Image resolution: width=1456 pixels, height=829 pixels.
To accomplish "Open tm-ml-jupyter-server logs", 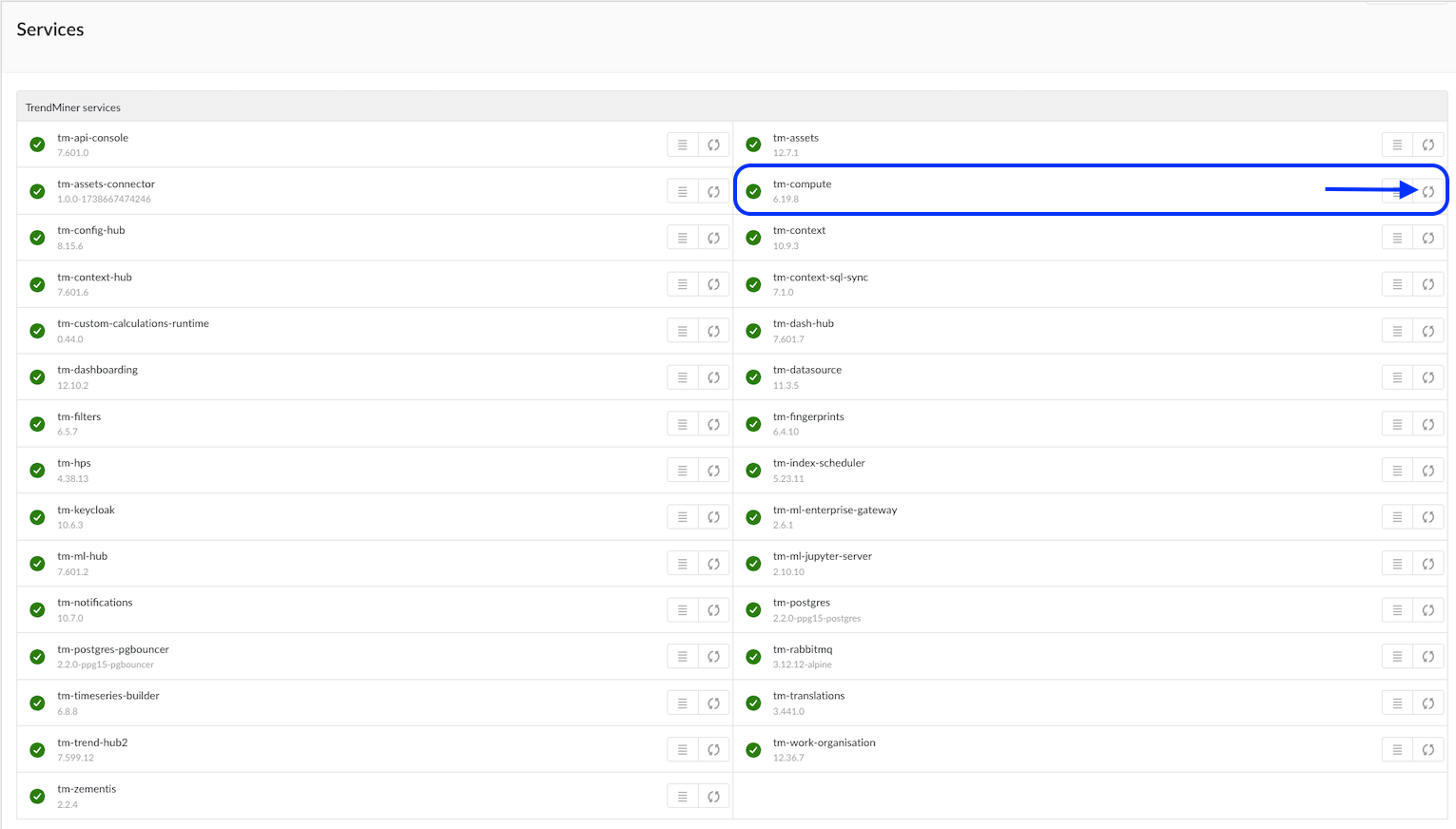I will point(1397,564).
